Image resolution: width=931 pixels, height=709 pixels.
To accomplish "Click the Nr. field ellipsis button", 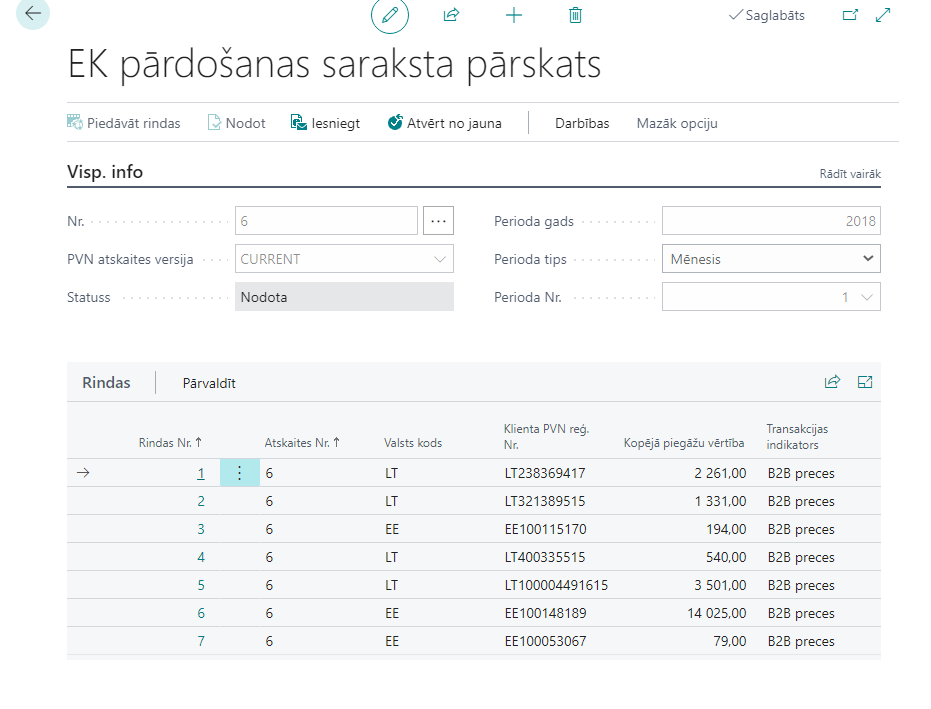I will pos(438,221).
